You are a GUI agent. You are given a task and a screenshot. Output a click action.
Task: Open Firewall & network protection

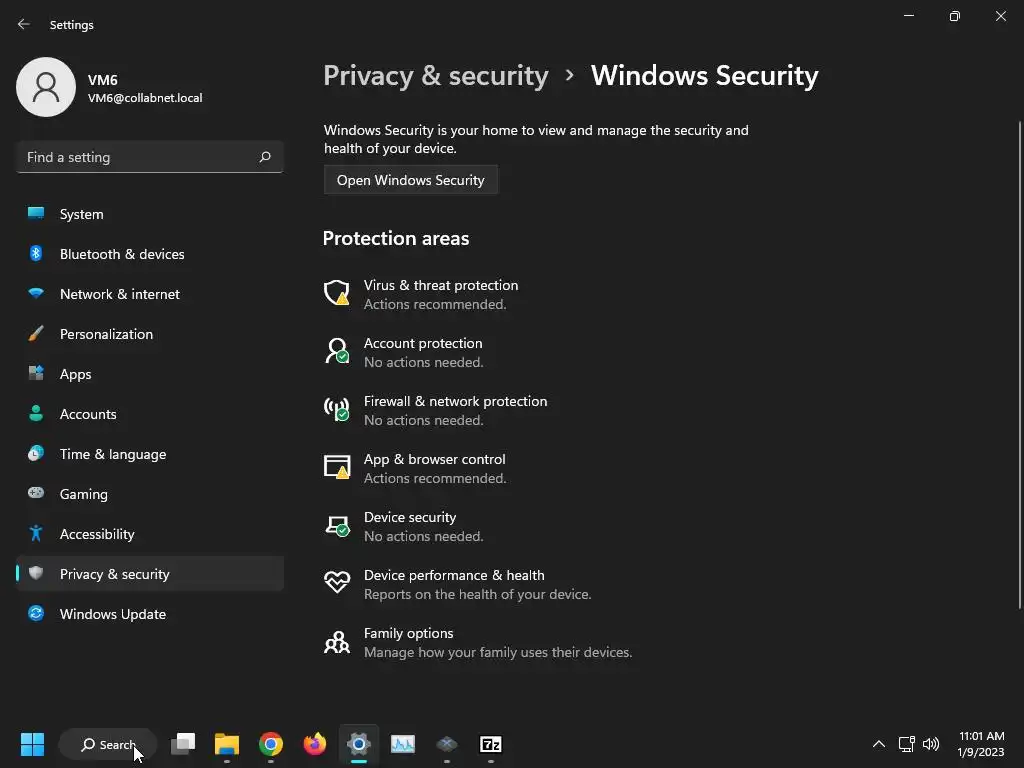(x=455, y=402)
